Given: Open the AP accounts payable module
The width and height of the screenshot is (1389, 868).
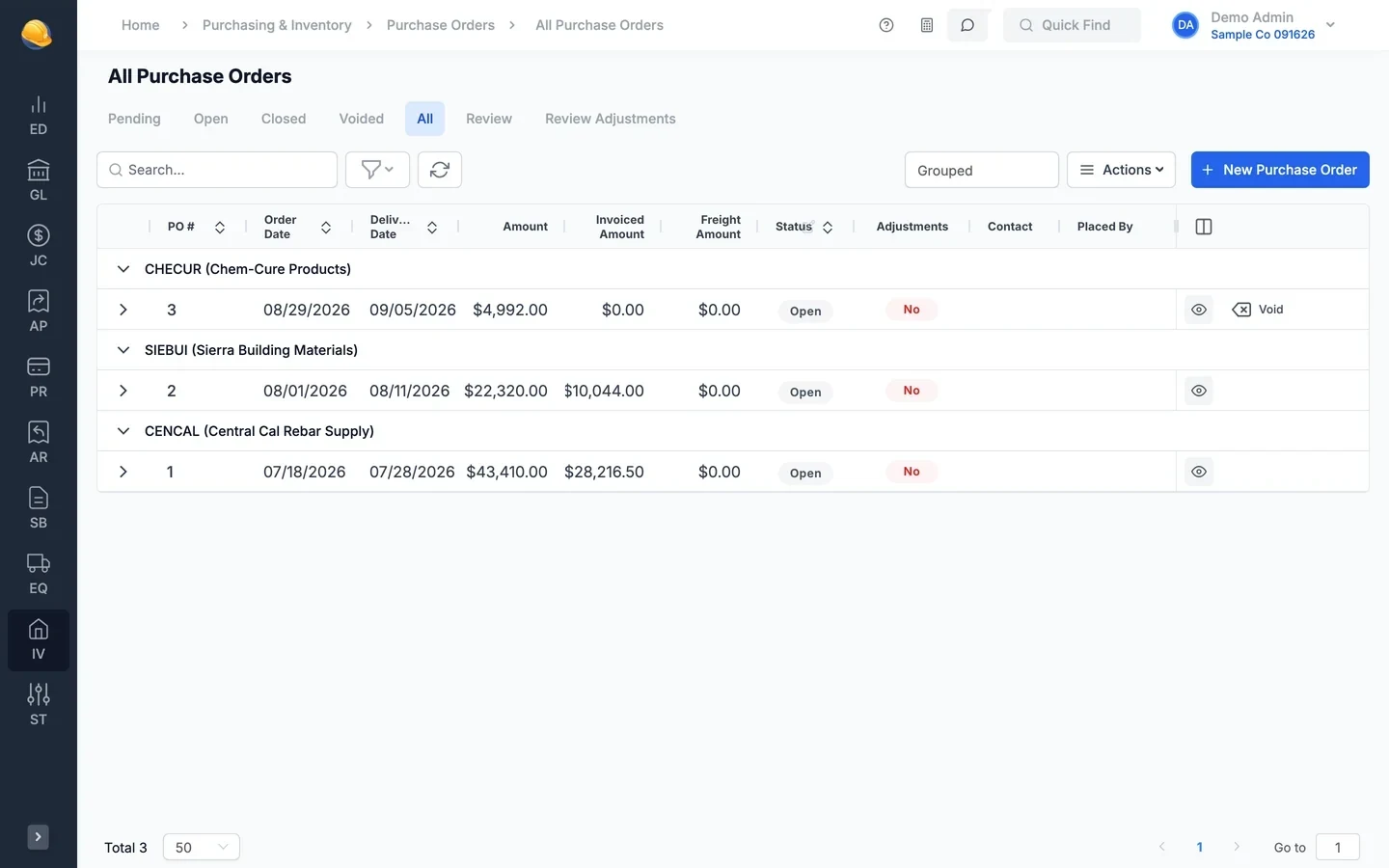Looking at the screenshot, I should coord(39,312).
